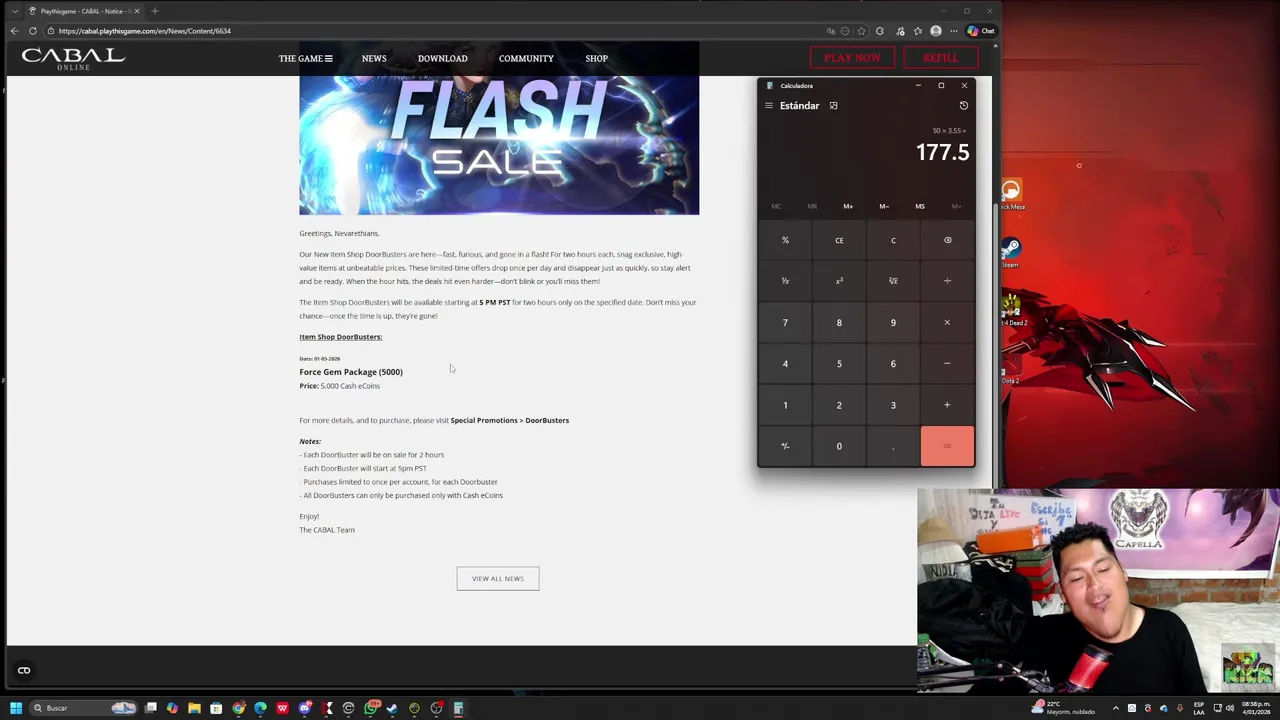
Task: Open Google Chrome from the taskbar
Action: click(x=238, y=708)
